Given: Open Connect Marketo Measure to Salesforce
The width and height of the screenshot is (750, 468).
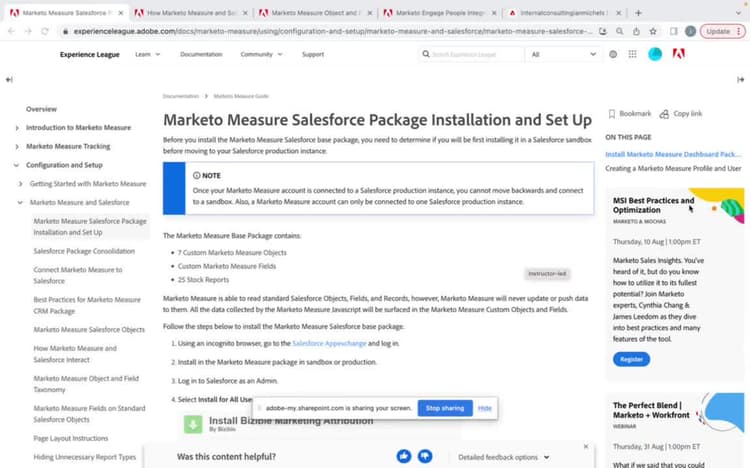Looking at the screenshot, I should tap(78, 275).
